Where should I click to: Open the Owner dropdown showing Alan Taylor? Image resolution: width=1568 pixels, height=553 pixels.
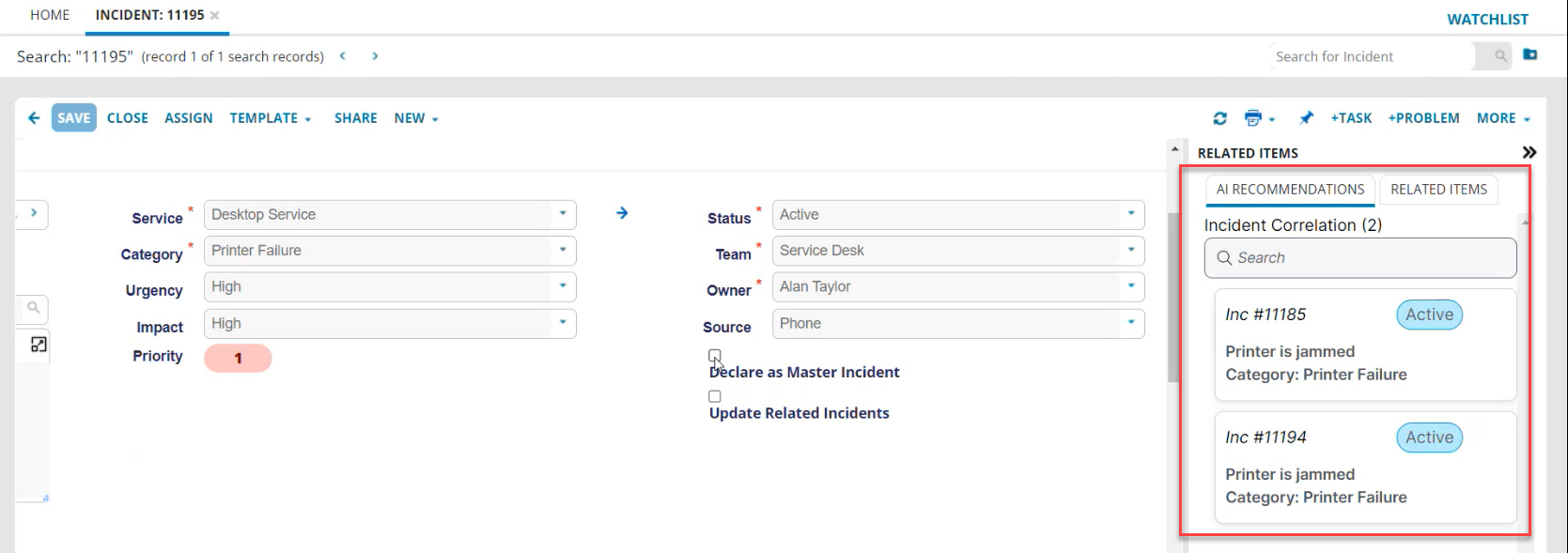pyautogui.click(x=1131, y=286)
